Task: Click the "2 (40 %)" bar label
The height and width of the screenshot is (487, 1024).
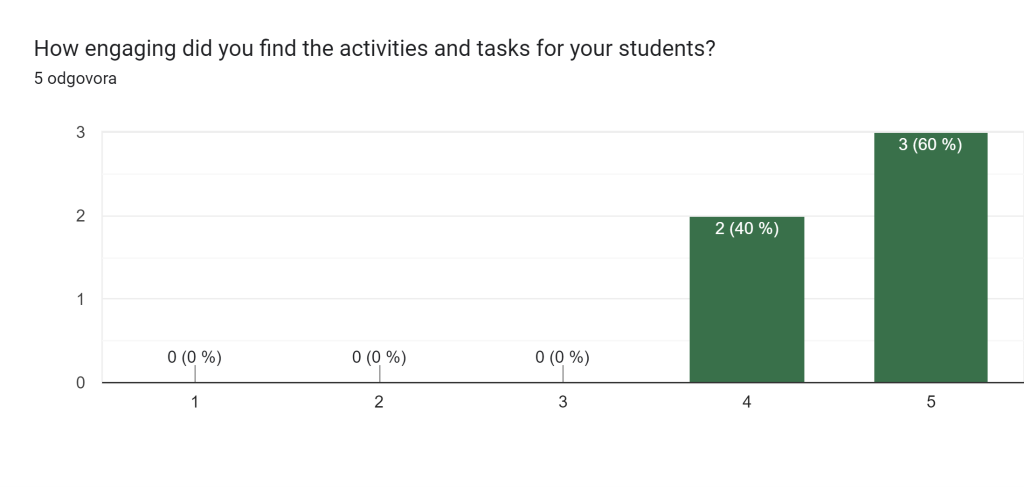Action: pyautogui.click(x=746, y=228)
